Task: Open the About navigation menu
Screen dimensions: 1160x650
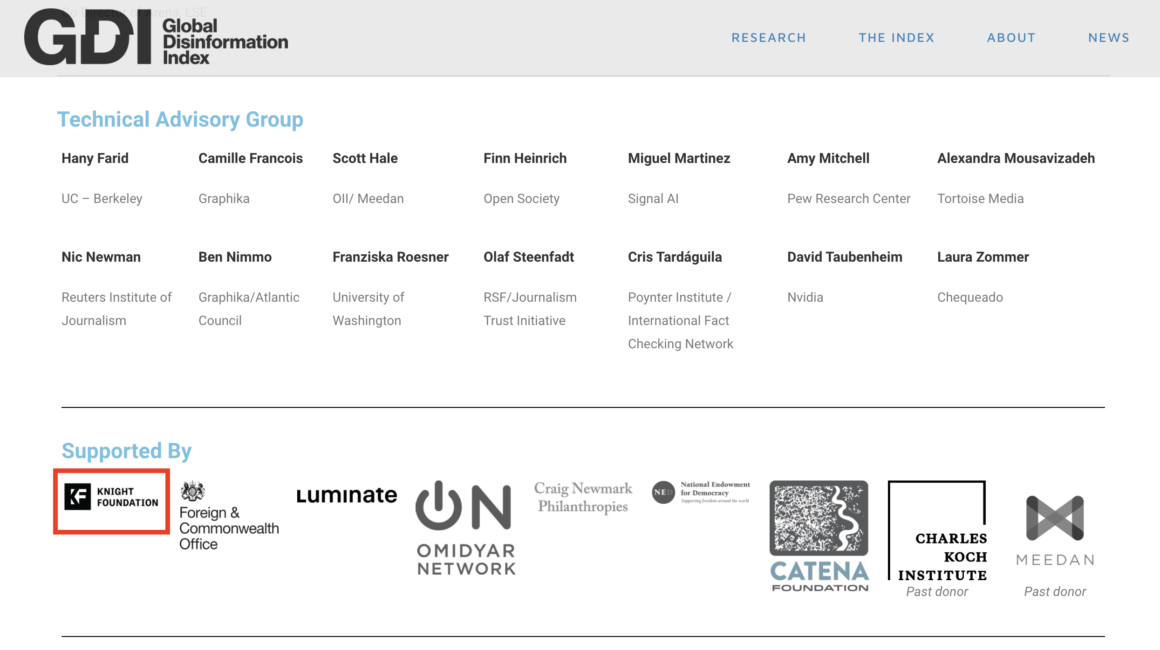Action: tap(1011, 38)
